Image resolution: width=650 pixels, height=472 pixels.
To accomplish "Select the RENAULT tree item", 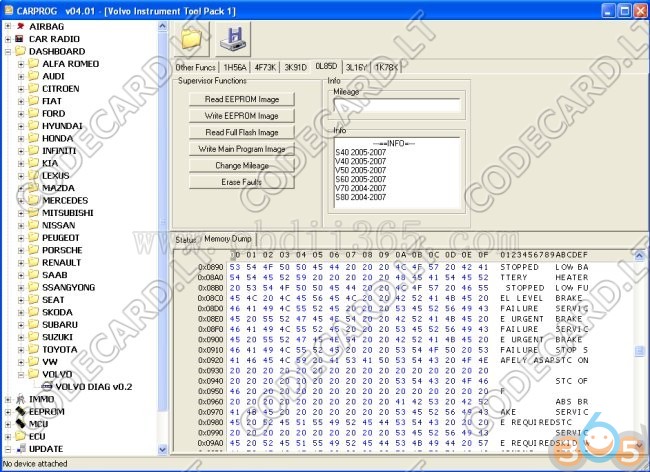I will pyautogui.click(x=61, y=262).
